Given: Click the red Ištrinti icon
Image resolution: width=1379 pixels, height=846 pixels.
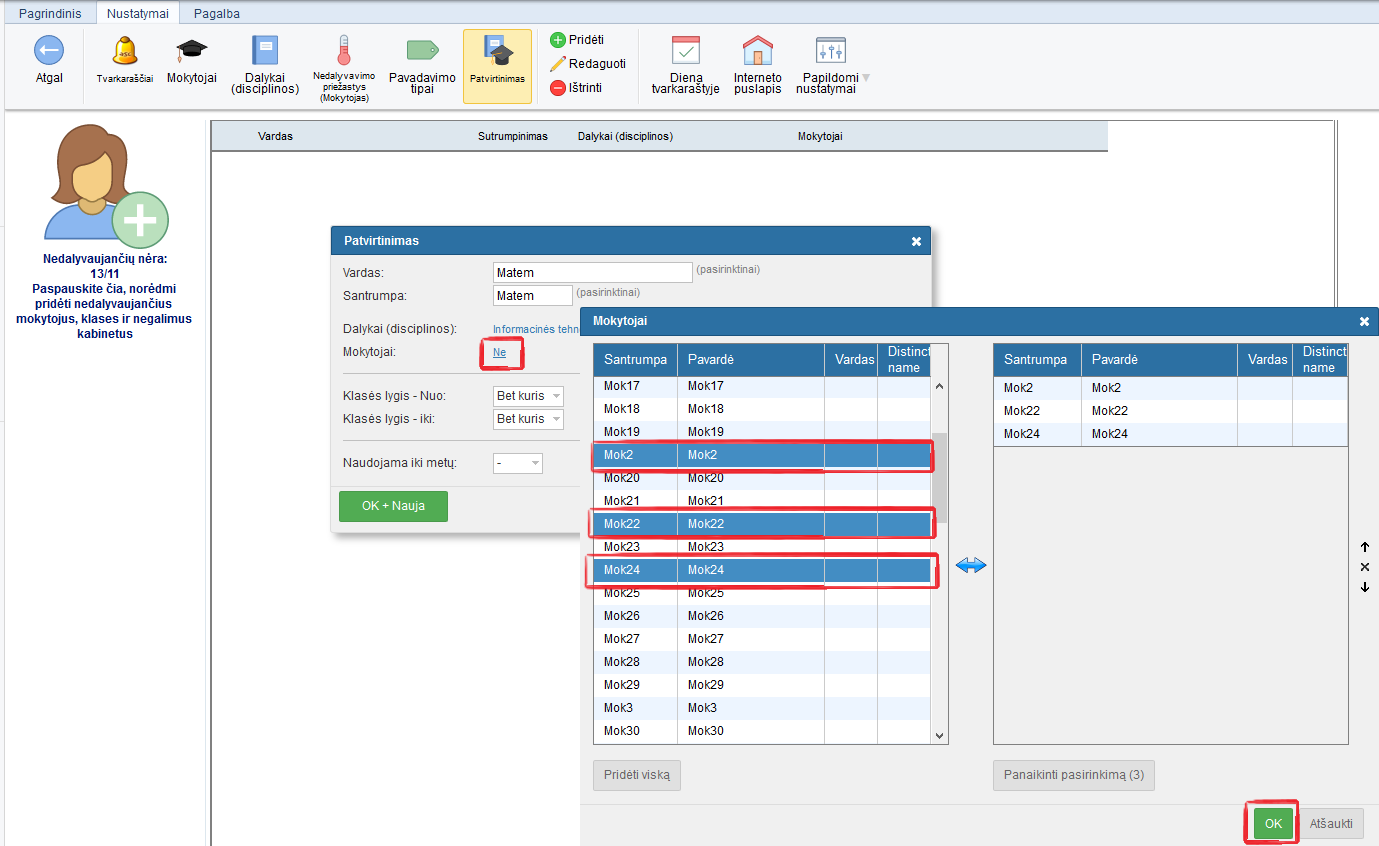Looking at the screenshot, I should [558, 87].
